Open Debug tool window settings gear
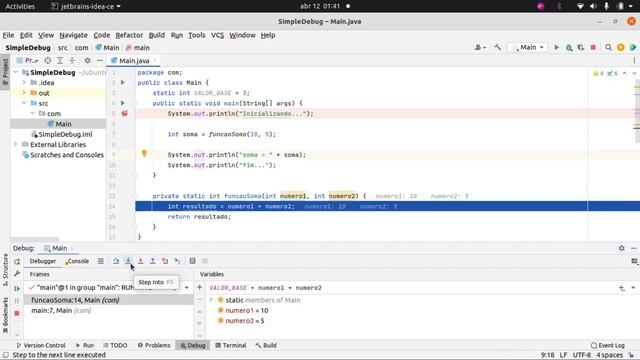Screen dimensions: 640x360 click(621, 248)
